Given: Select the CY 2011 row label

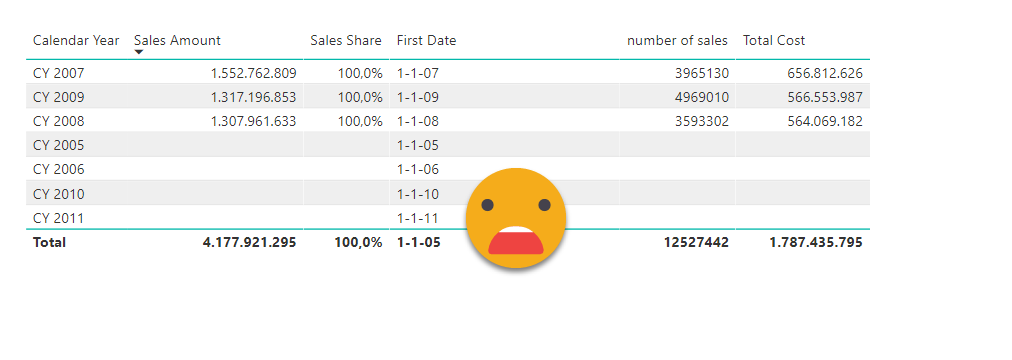Looking at the screenshot, I should 59,218.
